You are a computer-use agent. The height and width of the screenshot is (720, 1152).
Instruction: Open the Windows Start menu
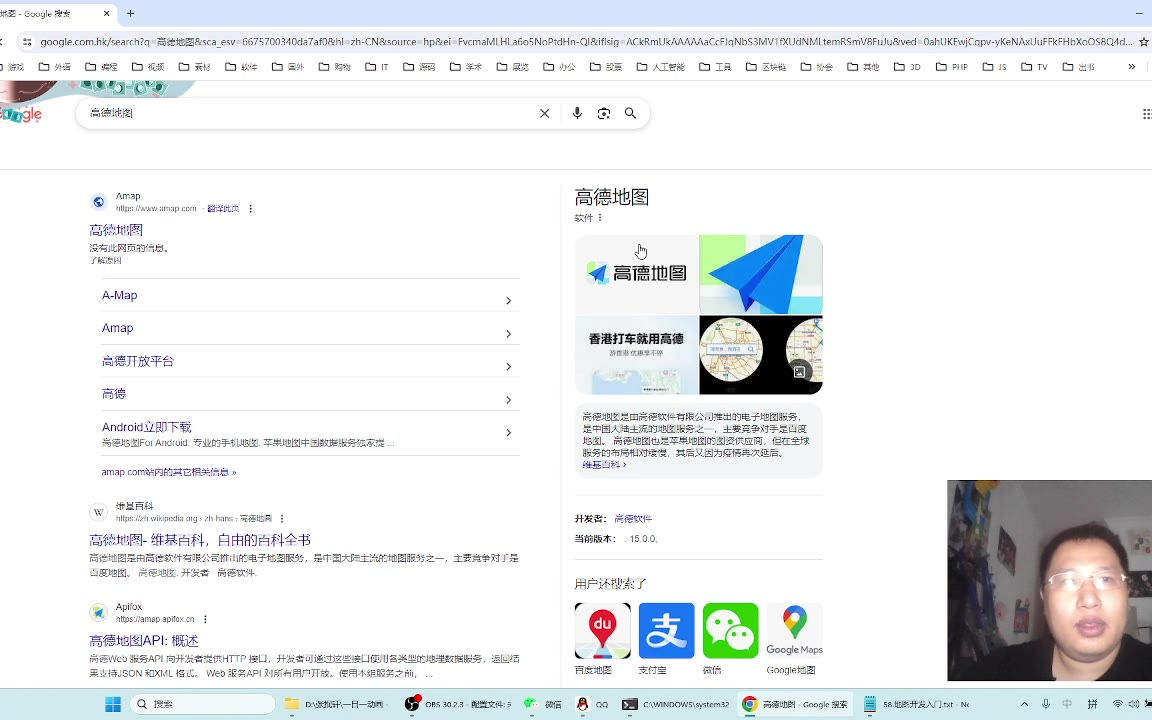click(x=112, y=704)
